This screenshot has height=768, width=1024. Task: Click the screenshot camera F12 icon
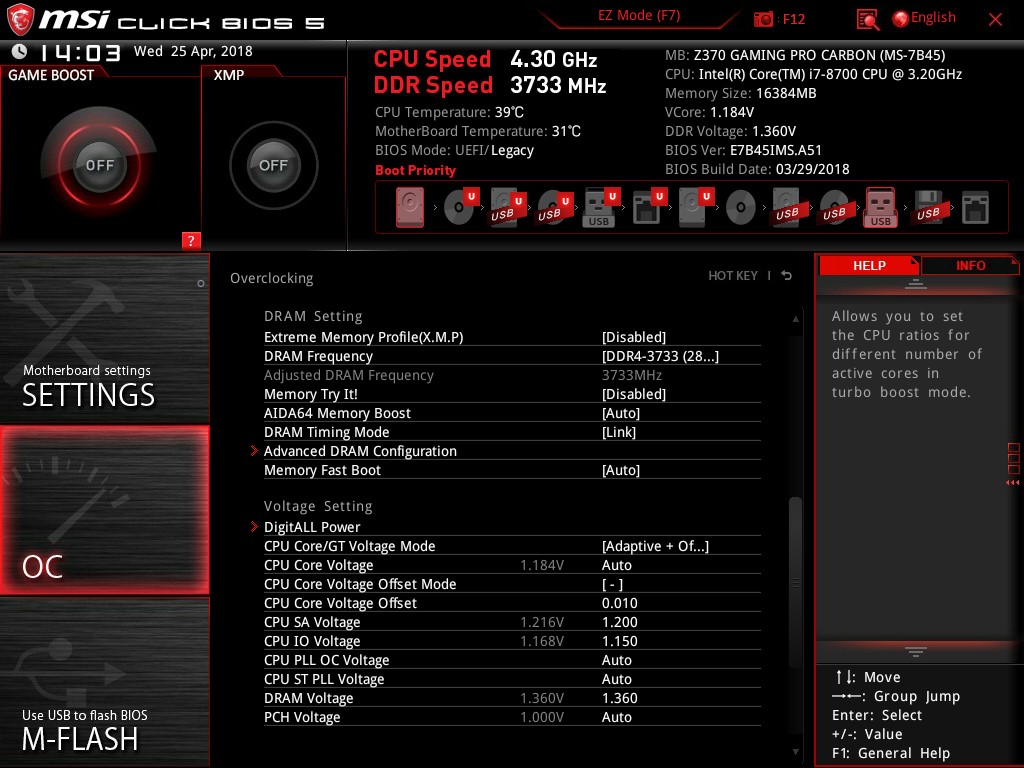(x=763, y=19)
